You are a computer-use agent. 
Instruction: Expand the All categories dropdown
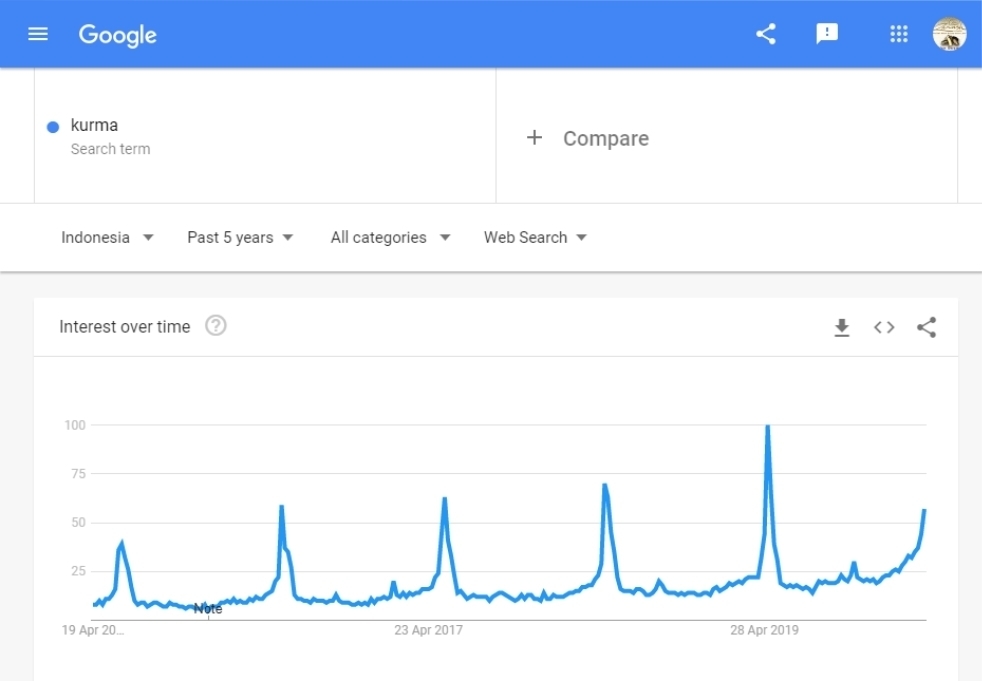[x=390, y=237]
